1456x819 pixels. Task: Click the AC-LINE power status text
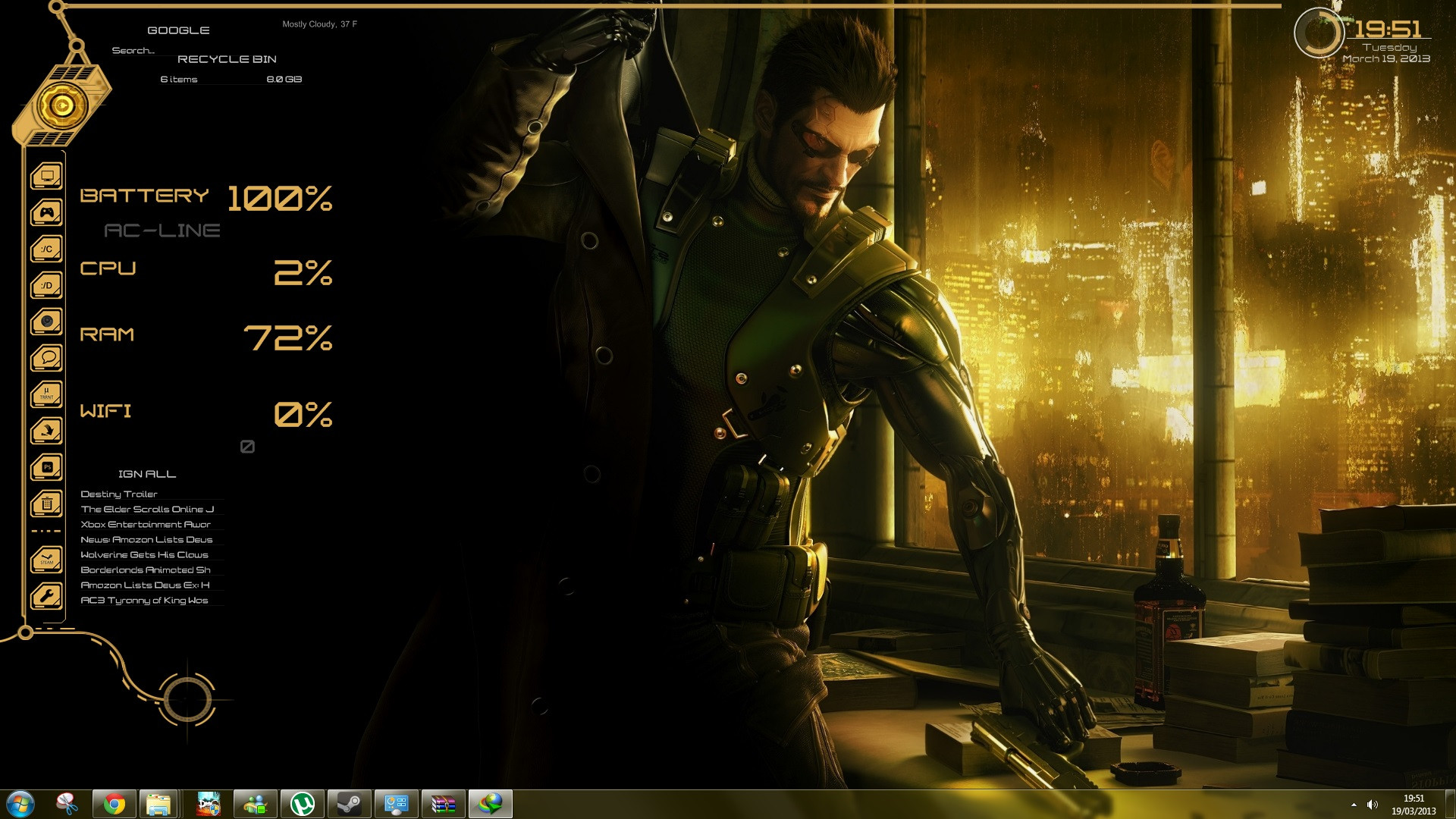pyautogui.click(x=162, y=231)
